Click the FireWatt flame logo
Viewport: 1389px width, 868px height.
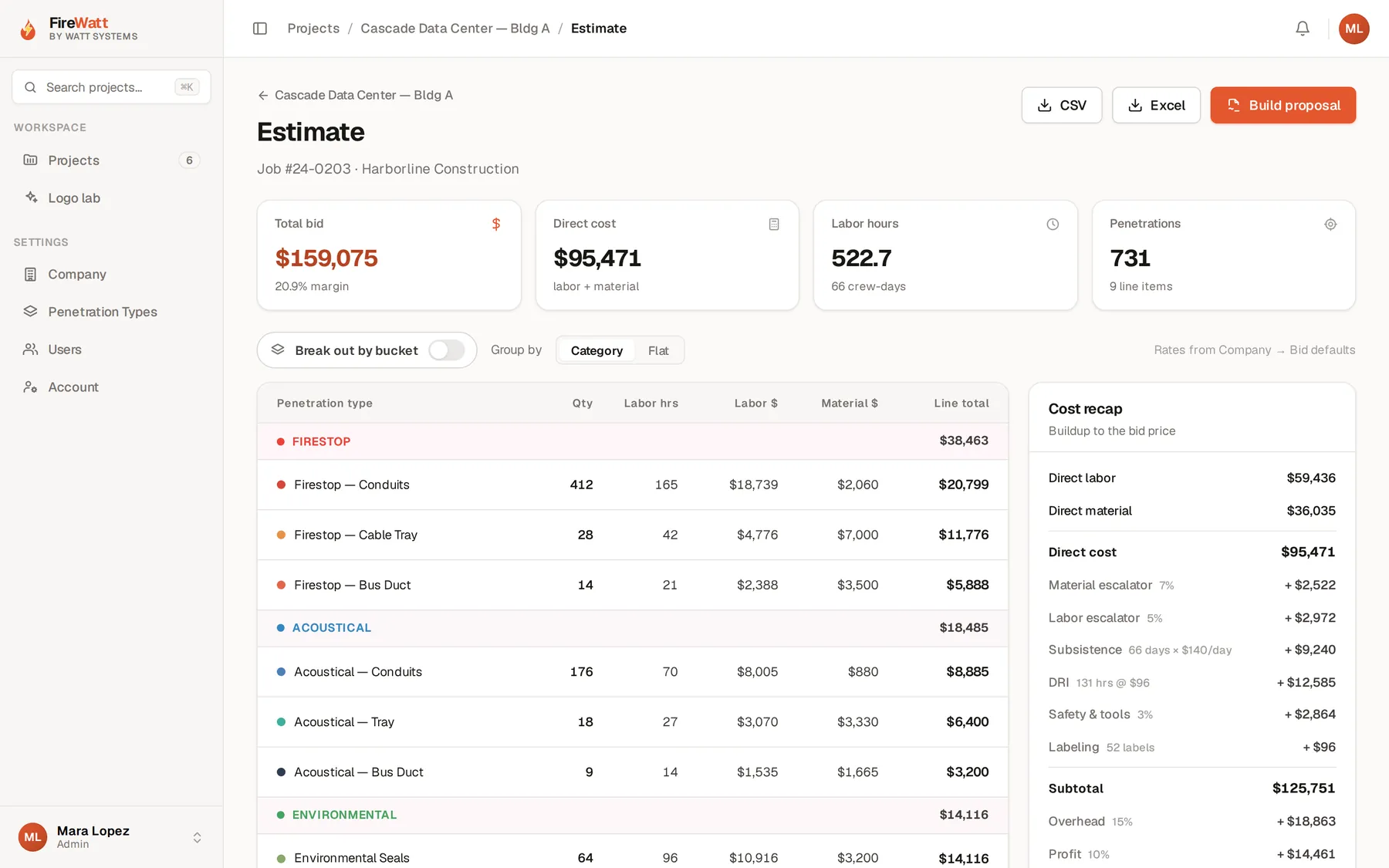28,29
